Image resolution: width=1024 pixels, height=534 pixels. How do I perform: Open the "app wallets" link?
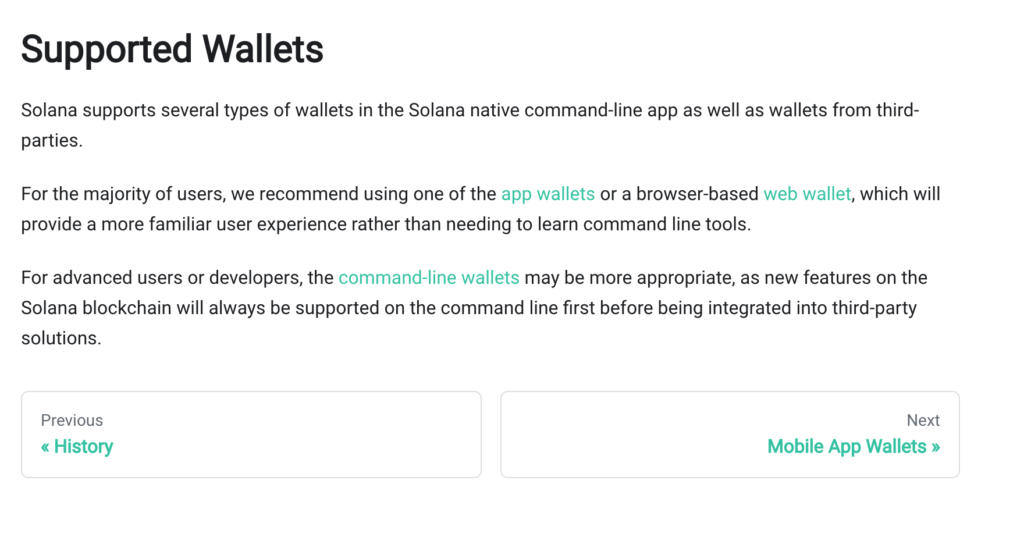pyautogui.click(x=547, y=194)
